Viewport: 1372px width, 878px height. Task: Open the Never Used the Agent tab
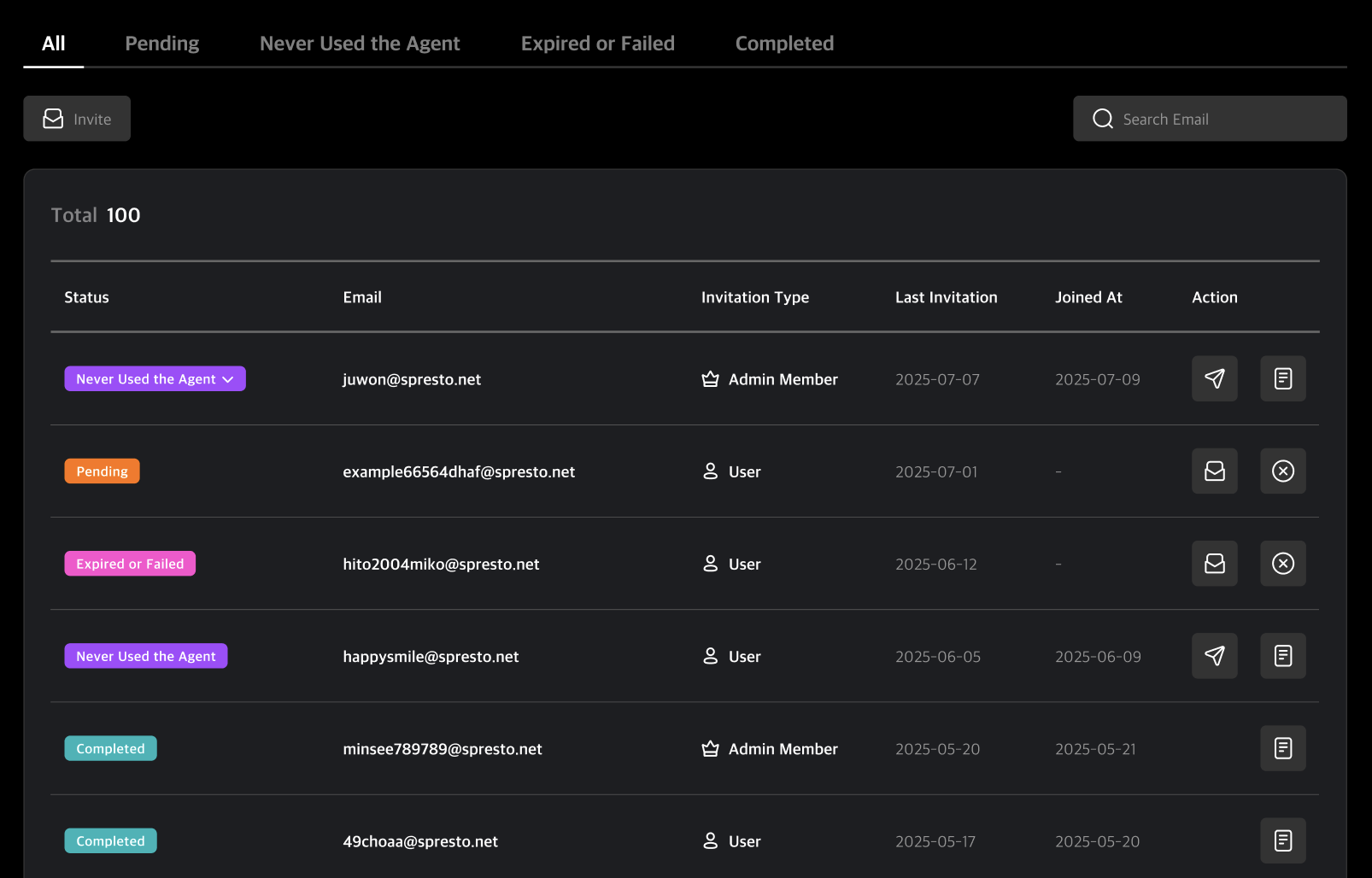pos(360,44)
